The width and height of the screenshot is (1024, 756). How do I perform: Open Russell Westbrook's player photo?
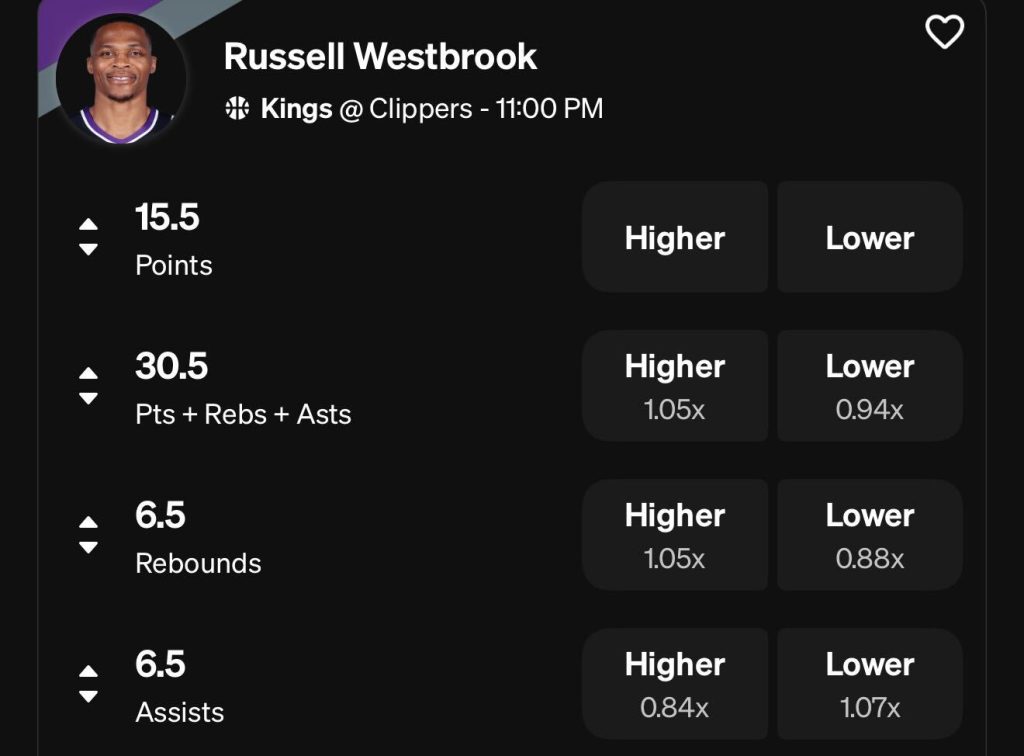(122, 79)
